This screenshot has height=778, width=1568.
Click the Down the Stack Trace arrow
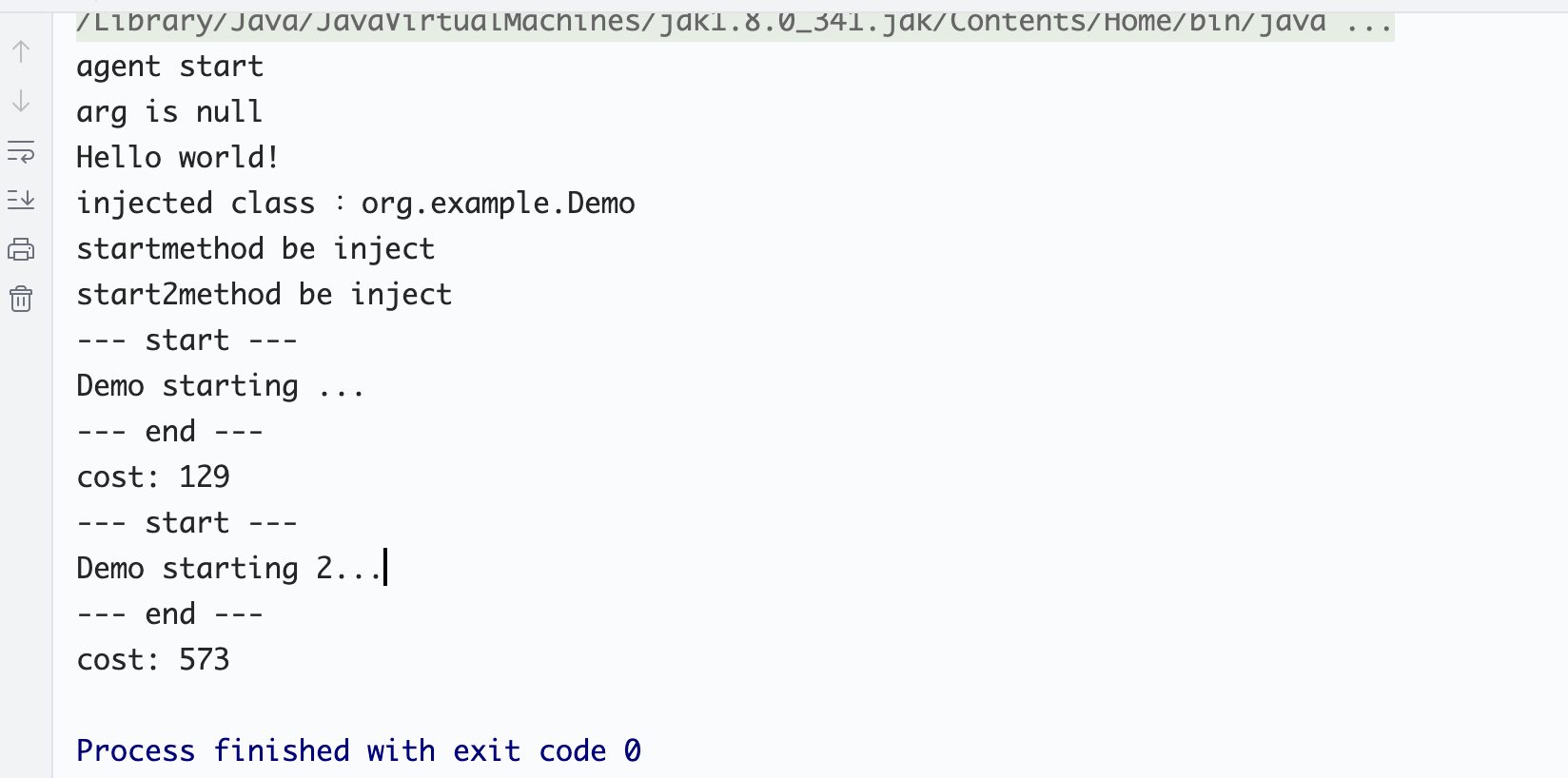click(21, 101)
